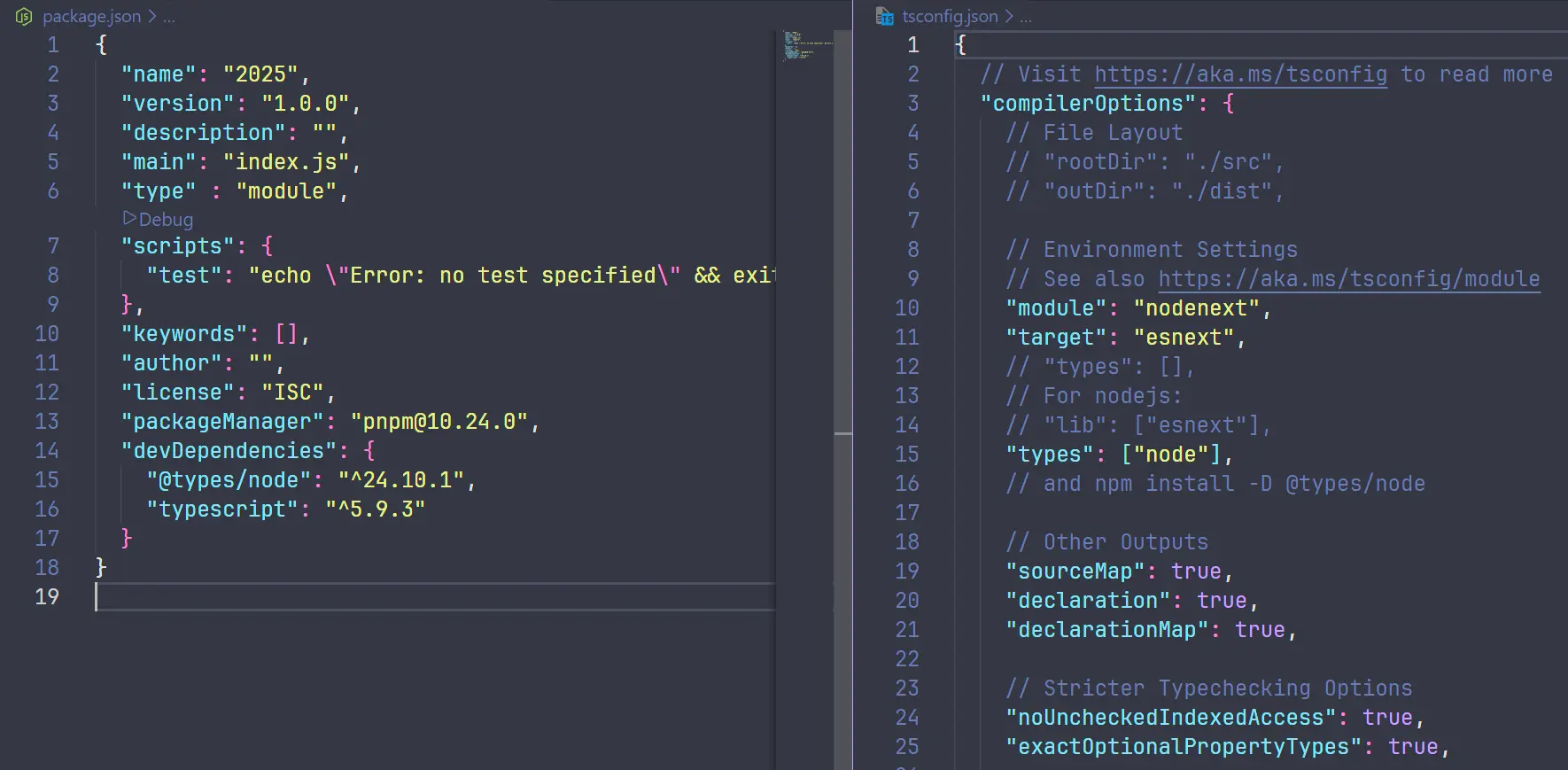Click the "esnext" target value
The height and width of the screenshot is (770, 1568).
click(x=1184, y=338)
